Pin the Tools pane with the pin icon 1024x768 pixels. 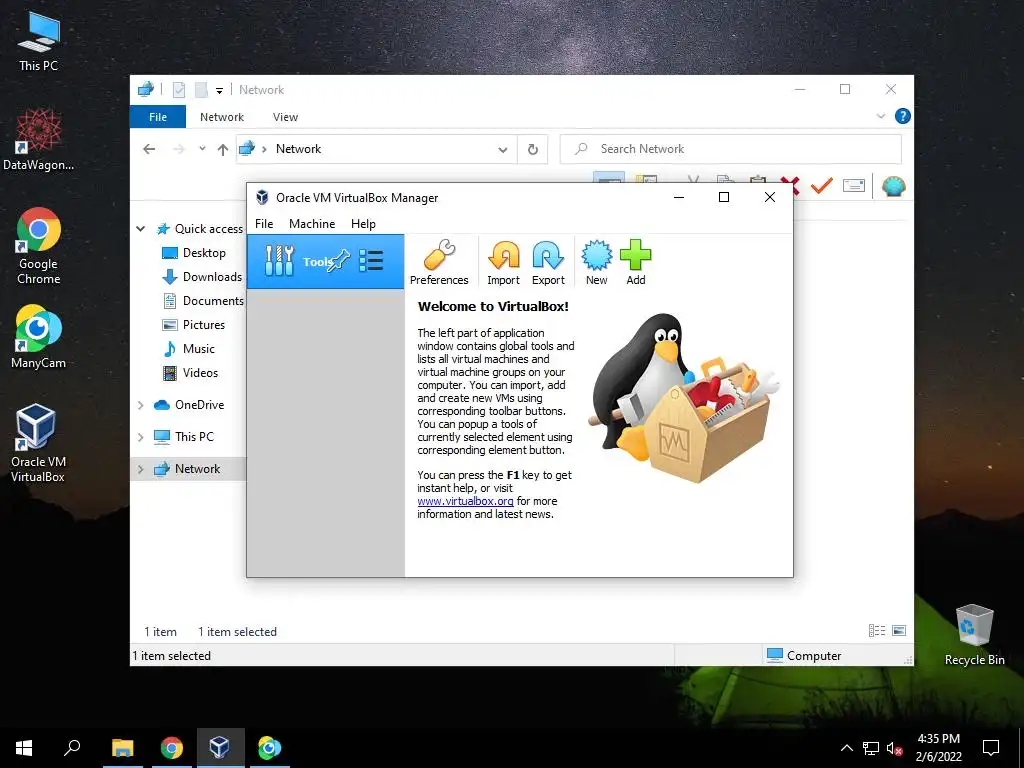click(x=338, y=261)
